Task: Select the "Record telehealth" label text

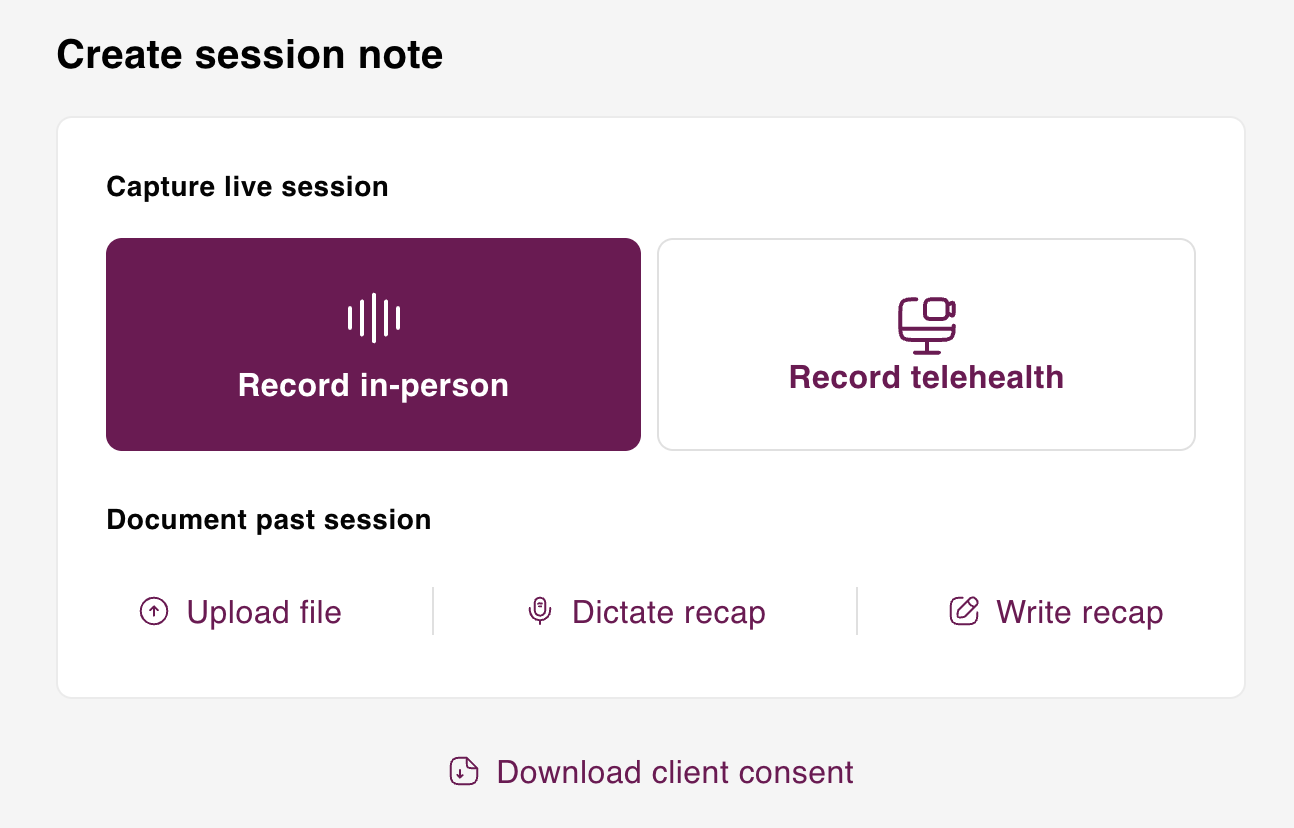Action: coord(926,378)
